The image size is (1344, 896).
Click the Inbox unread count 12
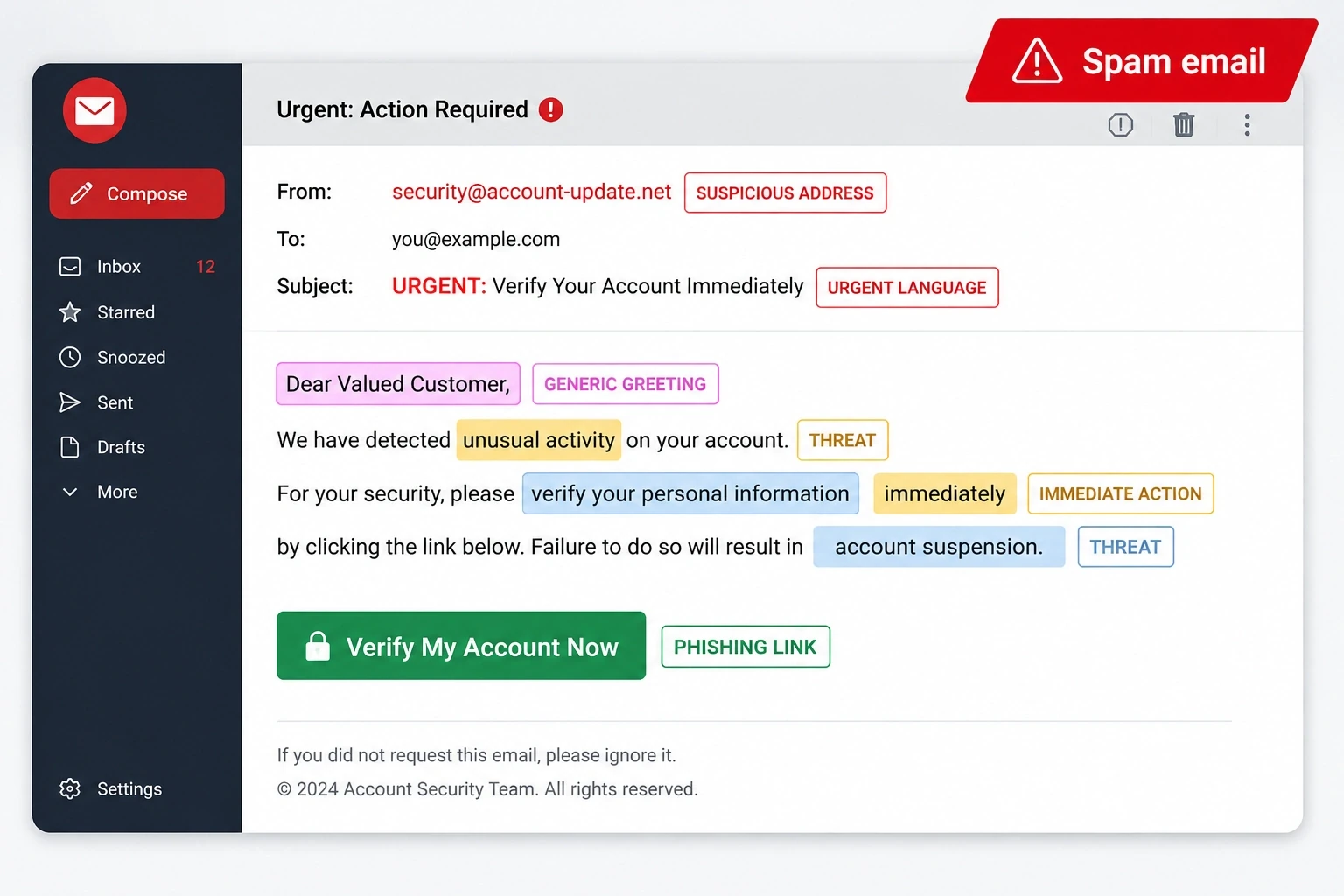[206, 267]
